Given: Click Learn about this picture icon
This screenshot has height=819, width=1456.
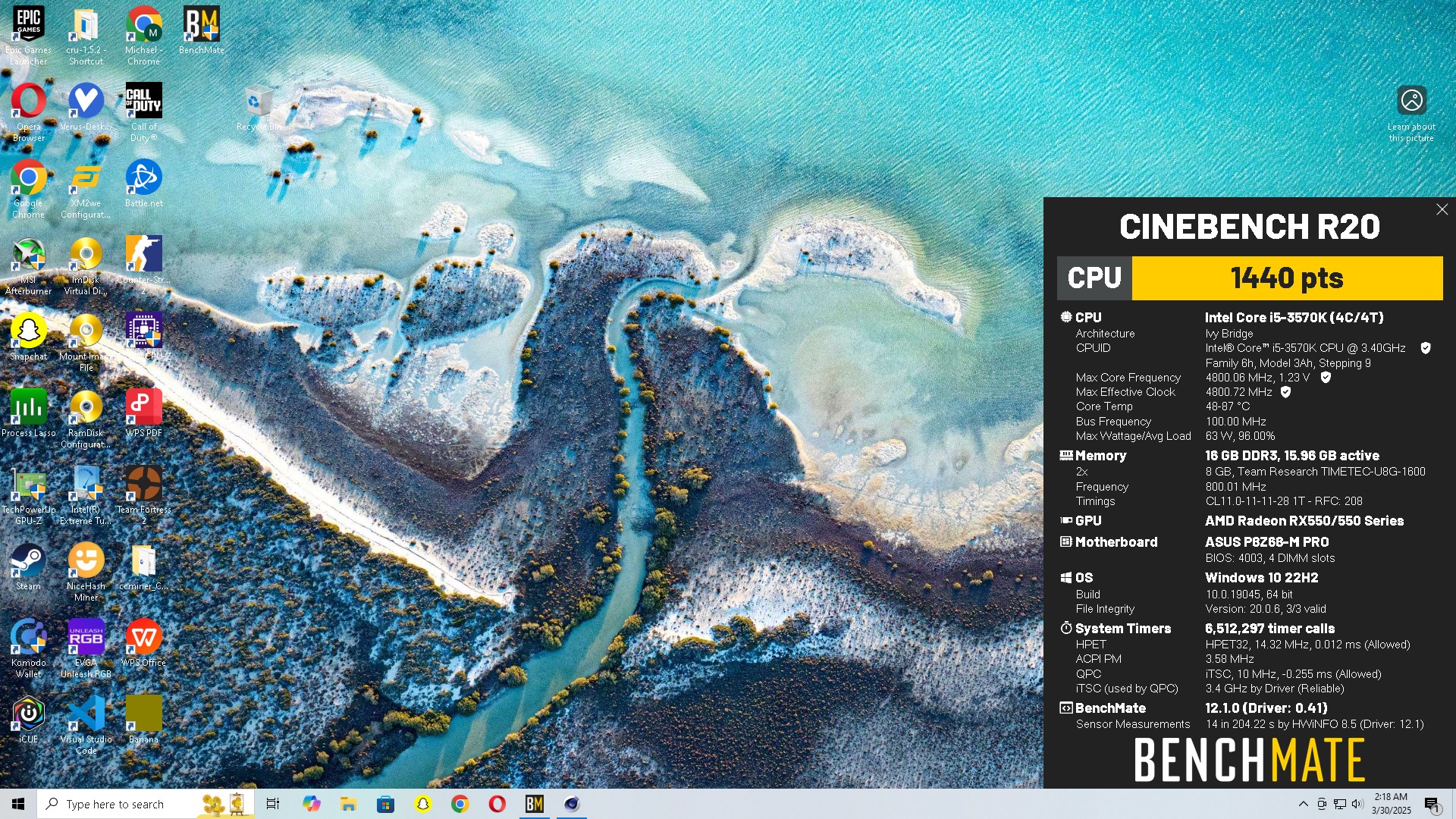Looking at the screenshot, I should 1411,113.
